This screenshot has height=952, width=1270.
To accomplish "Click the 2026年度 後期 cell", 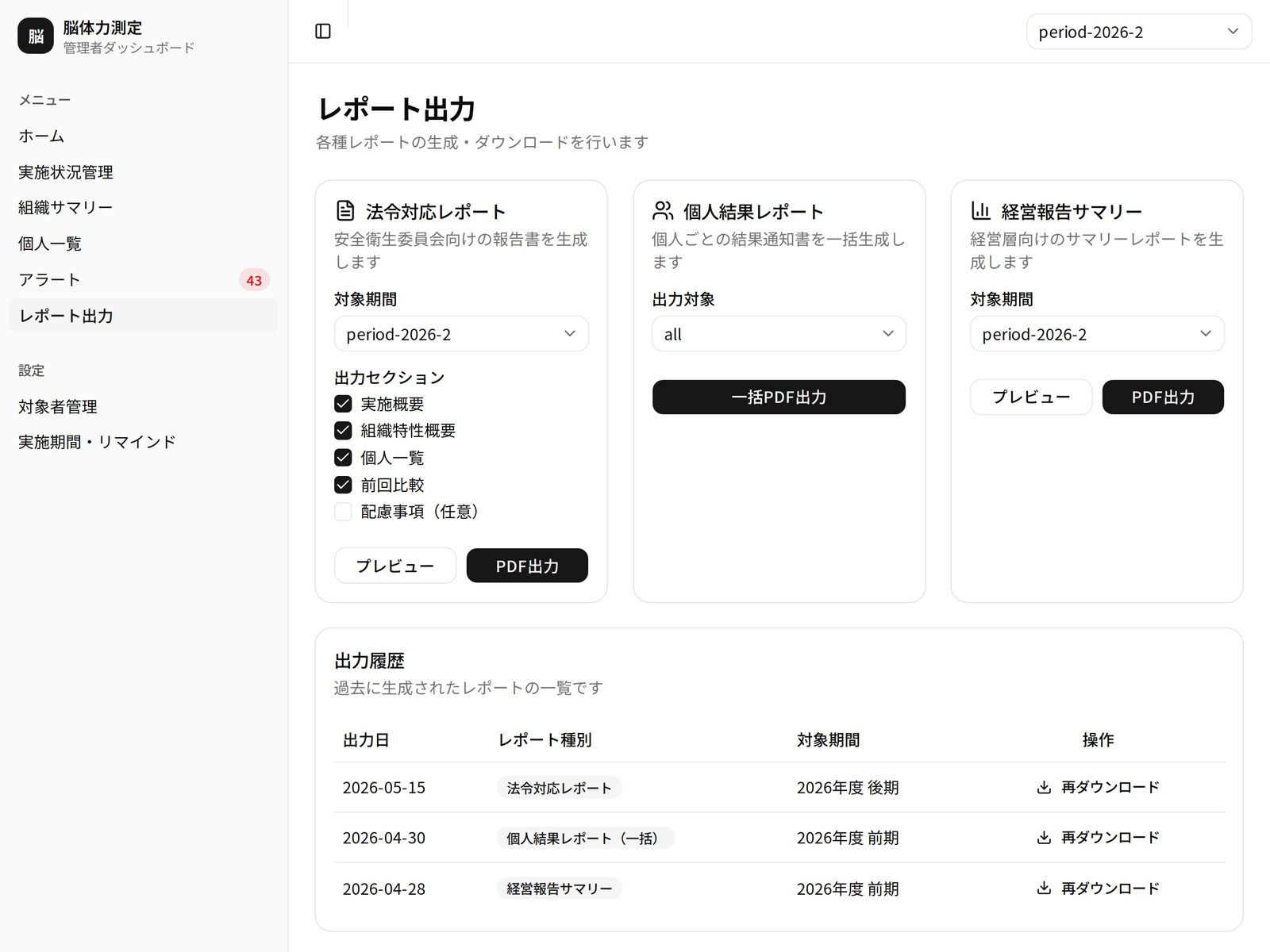I will (848, 788).
